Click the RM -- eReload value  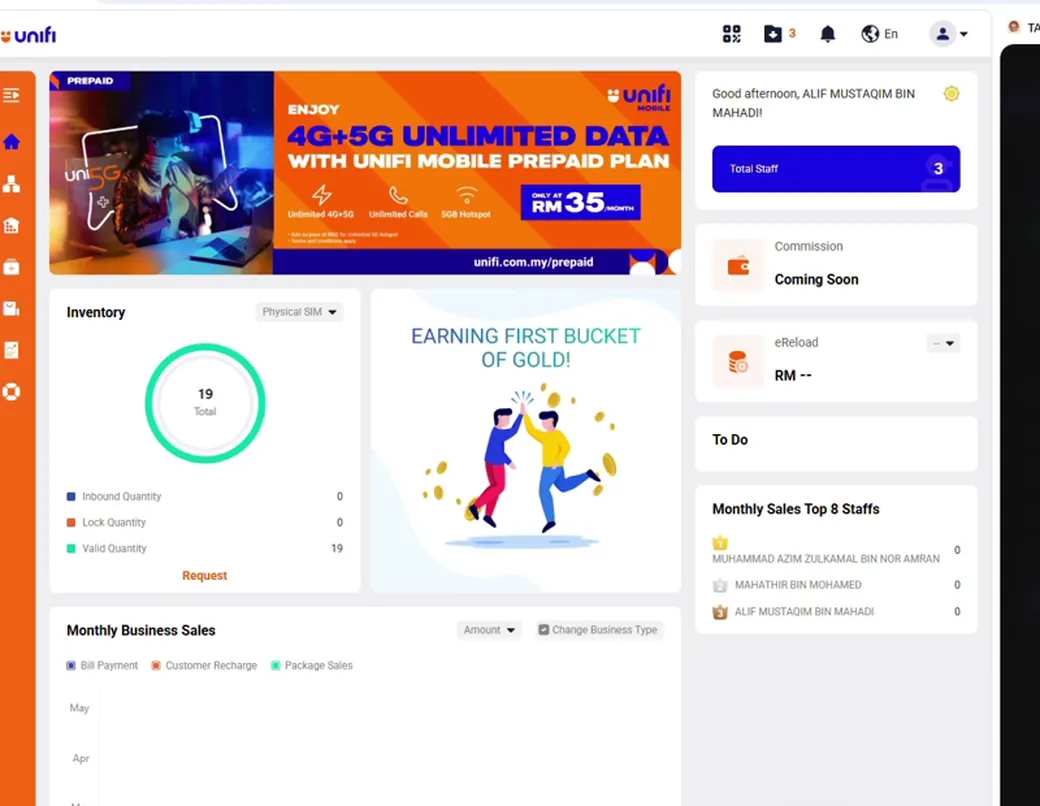pyautogui.click(x=793, y=375)
